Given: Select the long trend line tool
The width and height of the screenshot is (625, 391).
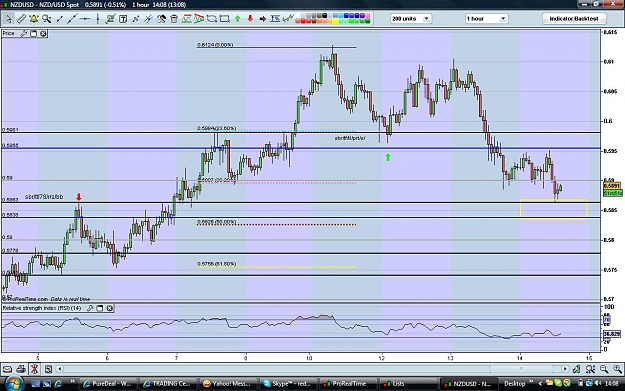Looking at the screenshot, I should [72, 19].
